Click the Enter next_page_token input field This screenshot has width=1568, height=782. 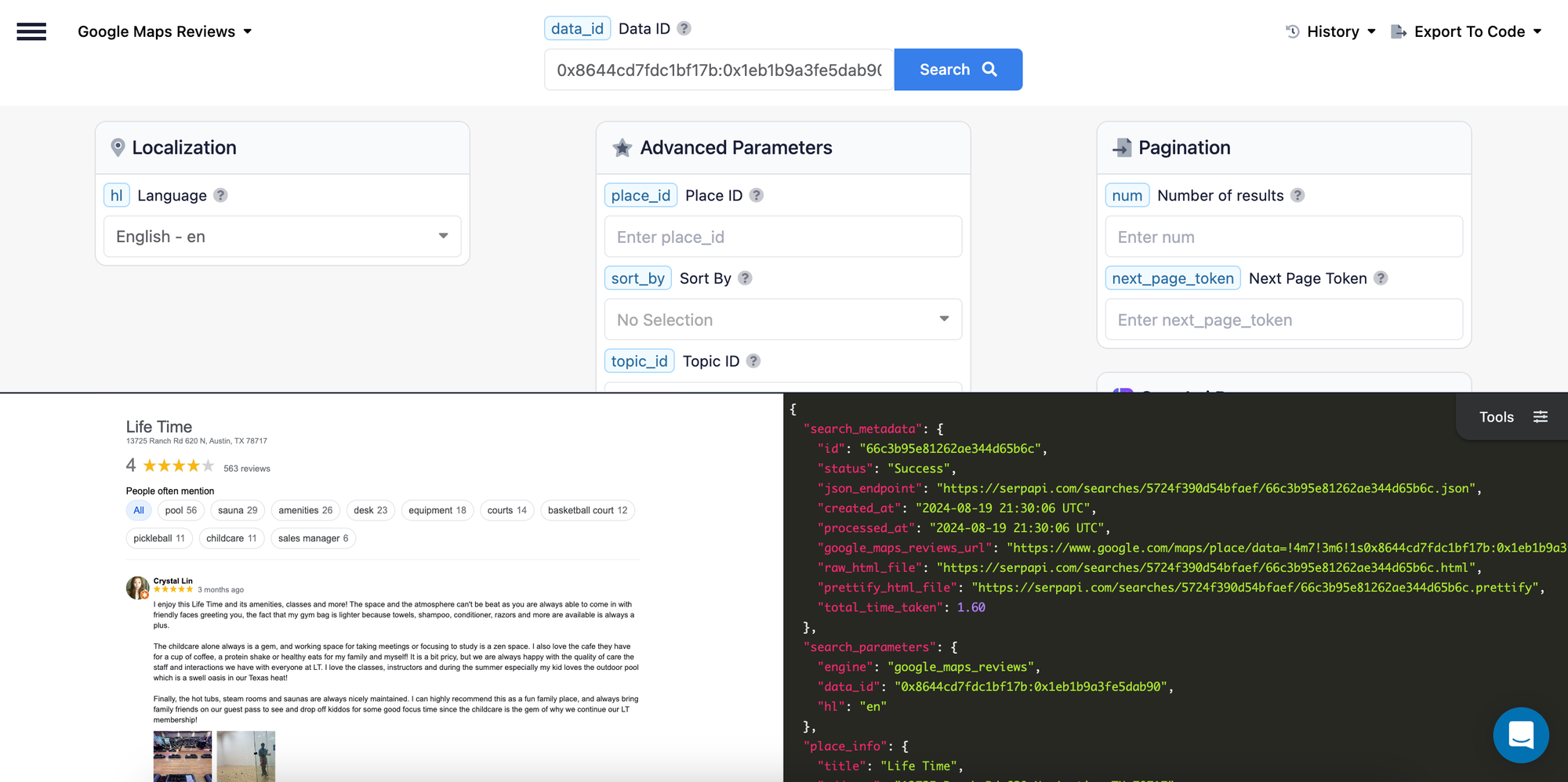point(1284,320)
